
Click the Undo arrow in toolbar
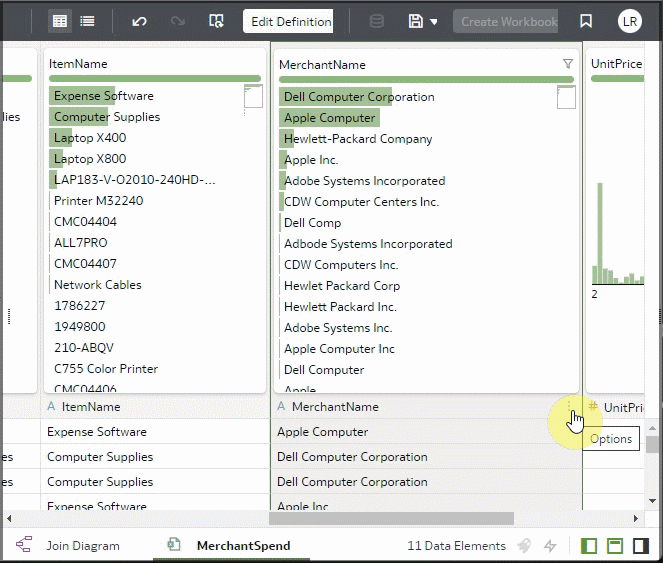click(139, 21)
